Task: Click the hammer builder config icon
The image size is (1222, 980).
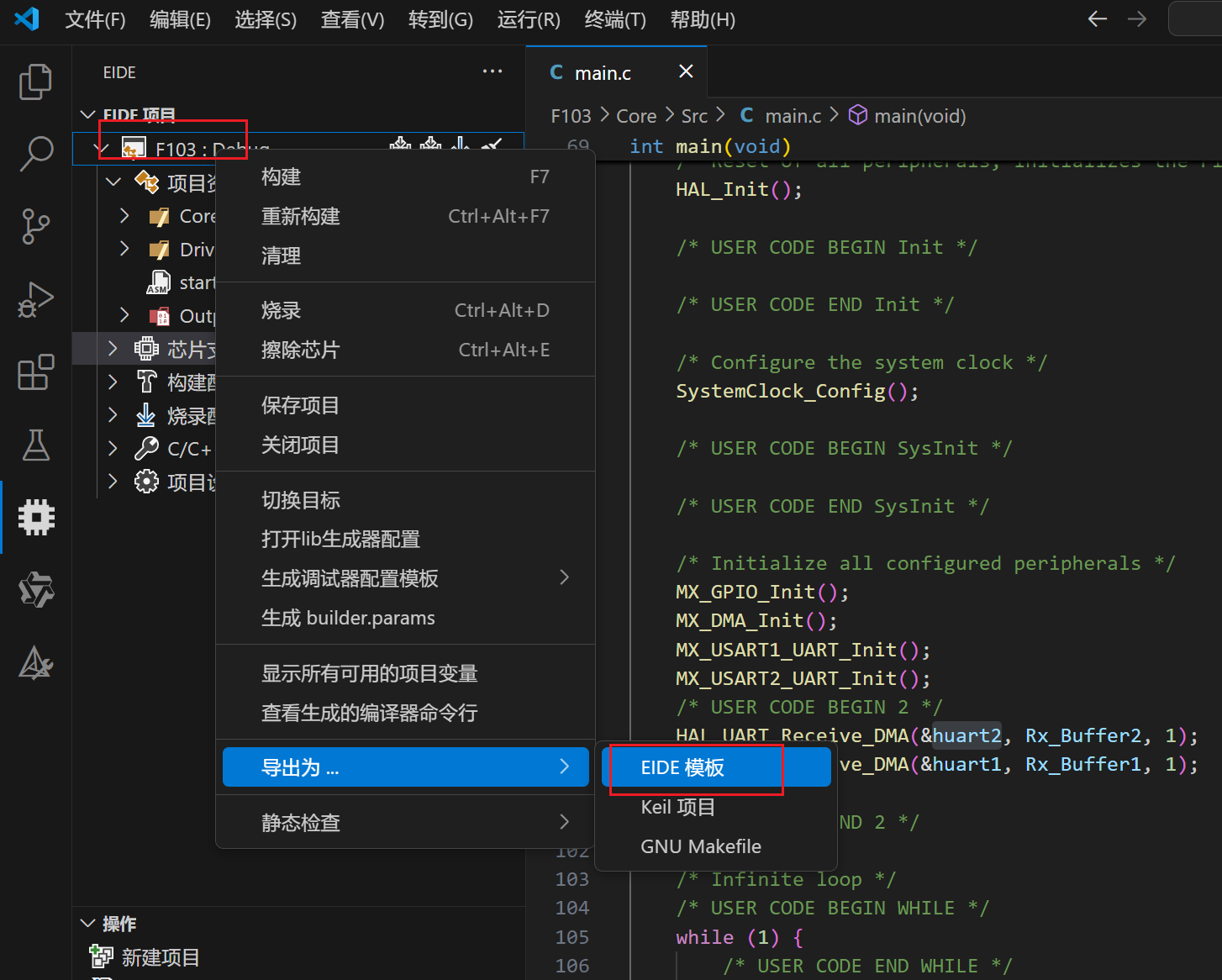Action: tap(146, 382)
